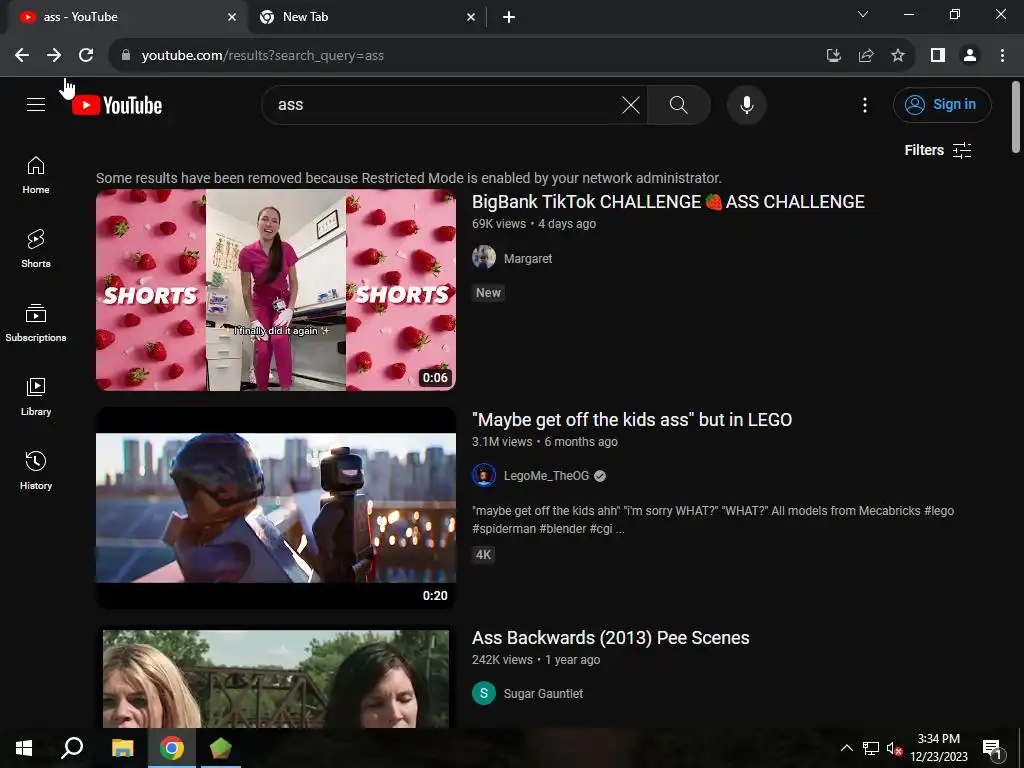Viewport: 1024px width, 768px height.
Task: Reload the page
Action: (x=86, y=56)
